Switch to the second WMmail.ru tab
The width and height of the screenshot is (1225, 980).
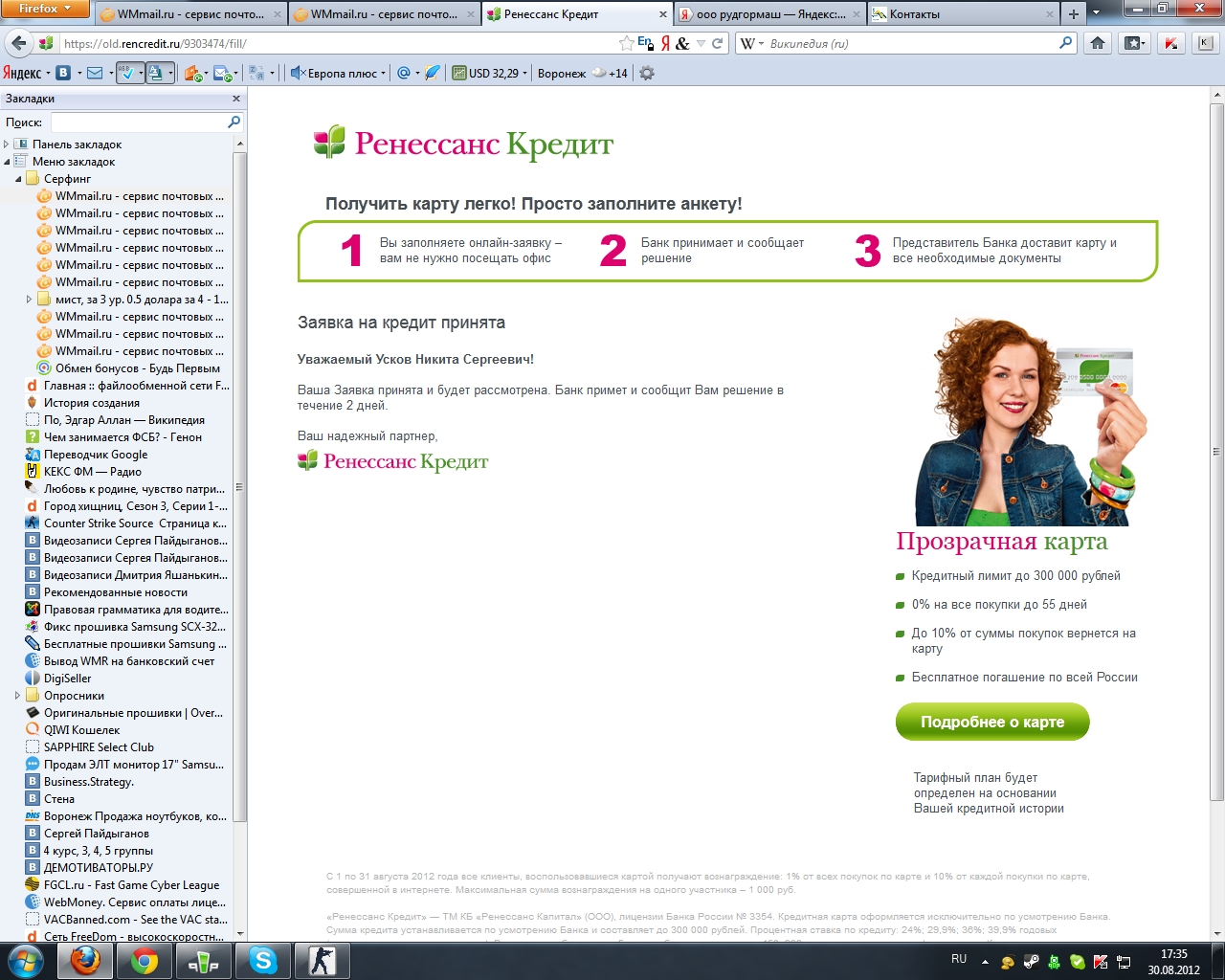tap(384, 14)
